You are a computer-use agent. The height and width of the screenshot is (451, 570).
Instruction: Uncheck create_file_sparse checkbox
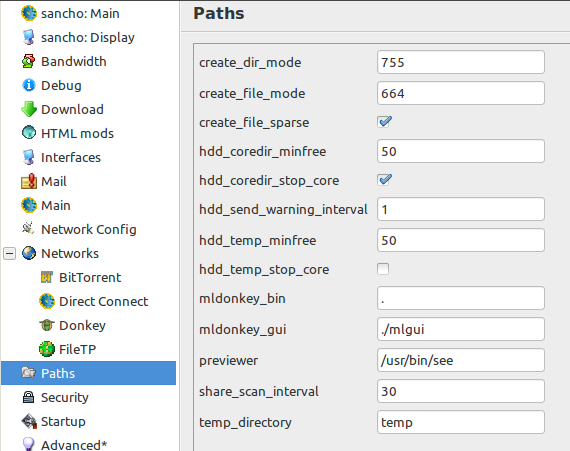(x=384, y=122)
